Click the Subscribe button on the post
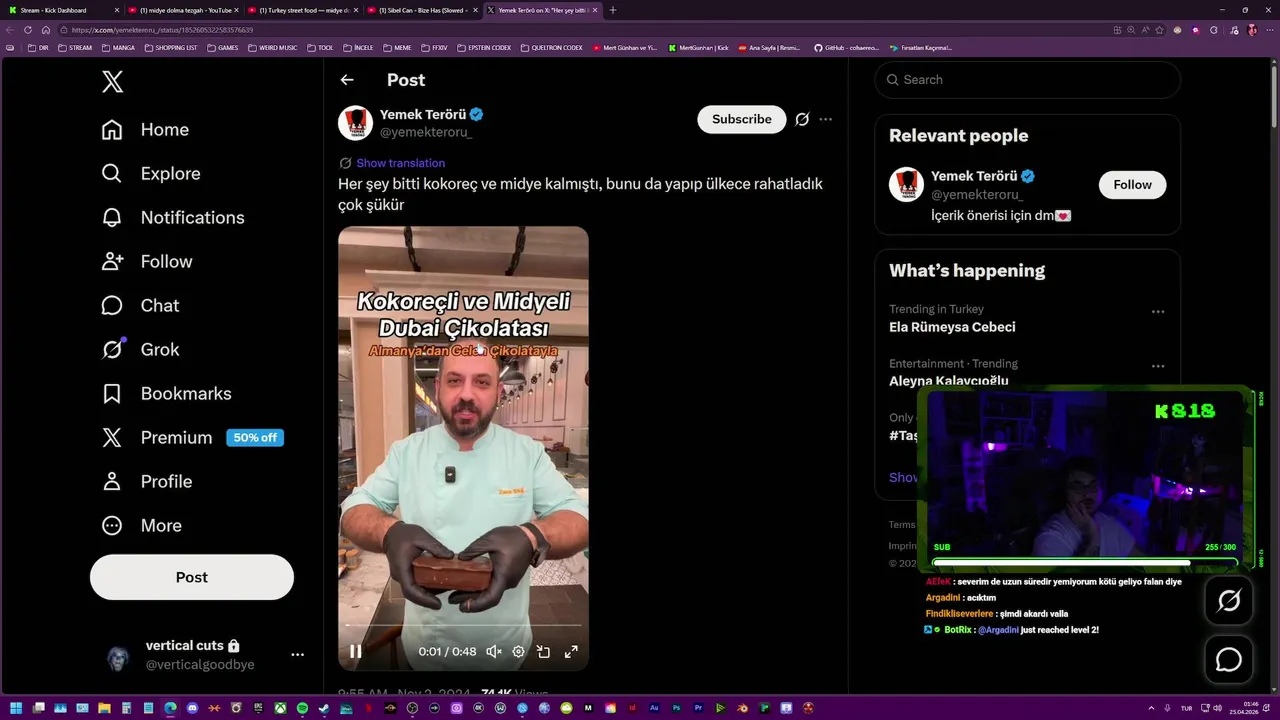The height and width of the screenshot is (720, 1280). point(742,119)
